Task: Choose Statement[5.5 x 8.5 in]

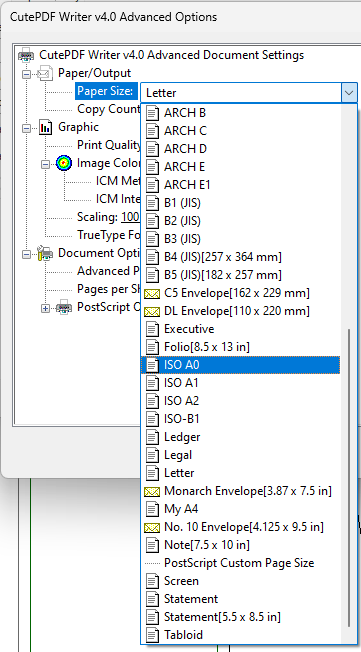Action: (240, 617)
